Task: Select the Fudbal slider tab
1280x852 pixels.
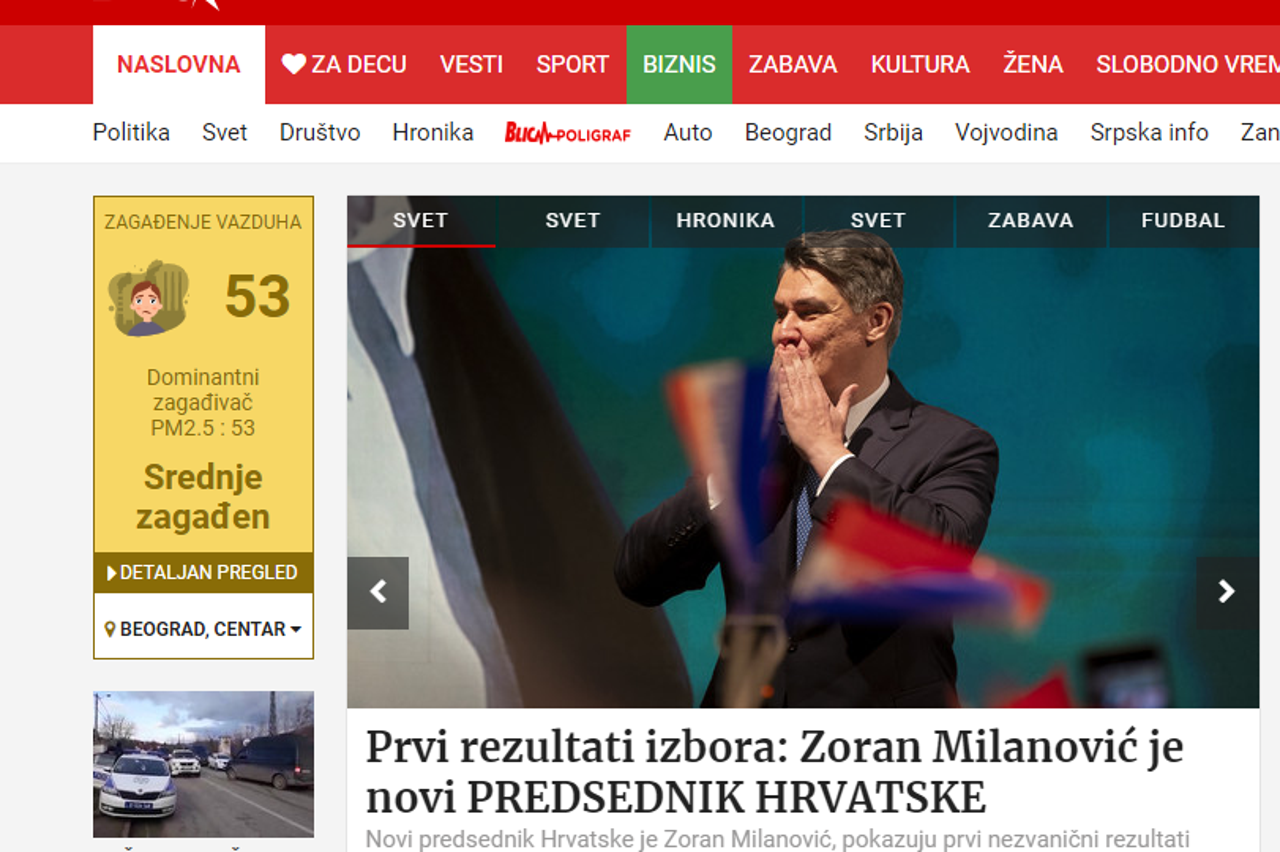Action: point(1183,221)
